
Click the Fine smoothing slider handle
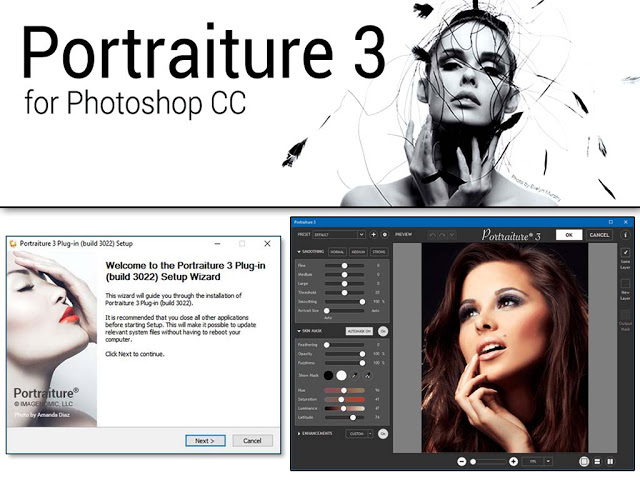click(x=344, y=266)
